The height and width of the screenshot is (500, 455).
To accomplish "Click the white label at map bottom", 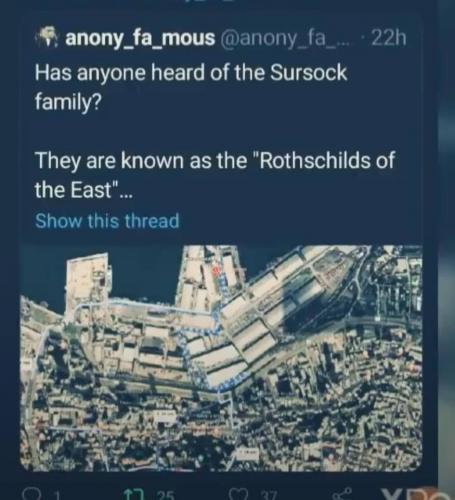I will tap(247, 454).
